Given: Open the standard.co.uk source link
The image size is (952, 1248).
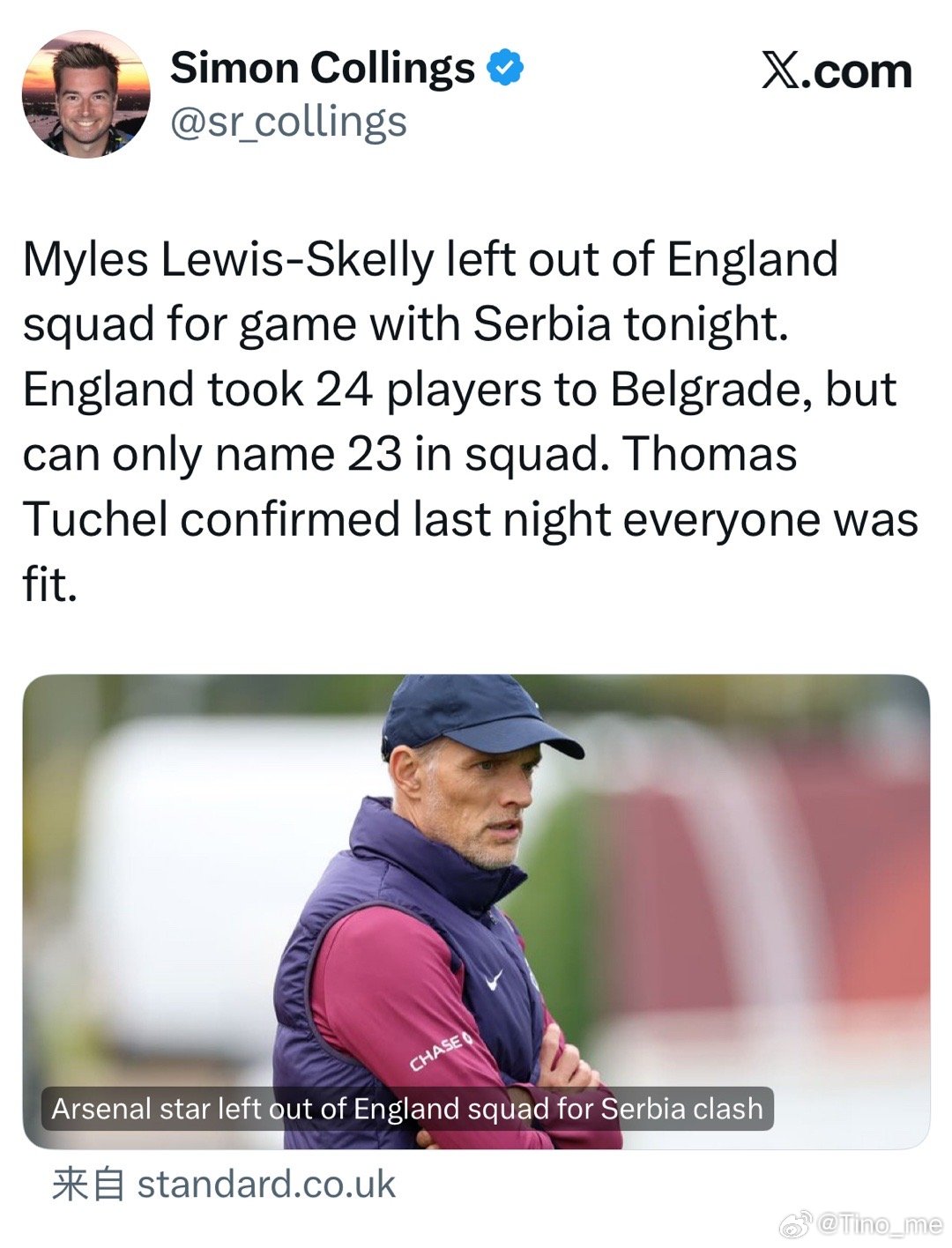Looking at the screenshot, I should pyautogui.click(x=266, y=1184).
